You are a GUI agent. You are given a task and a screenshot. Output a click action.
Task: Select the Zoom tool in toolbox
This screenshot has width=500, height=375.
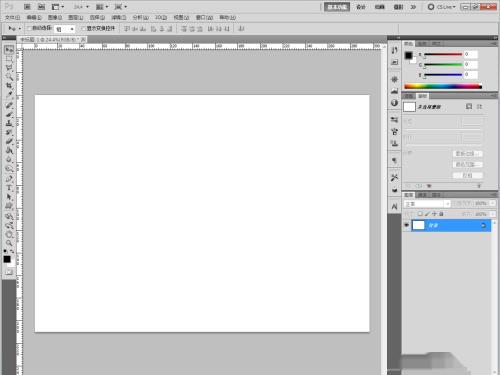tap(9, 243)
